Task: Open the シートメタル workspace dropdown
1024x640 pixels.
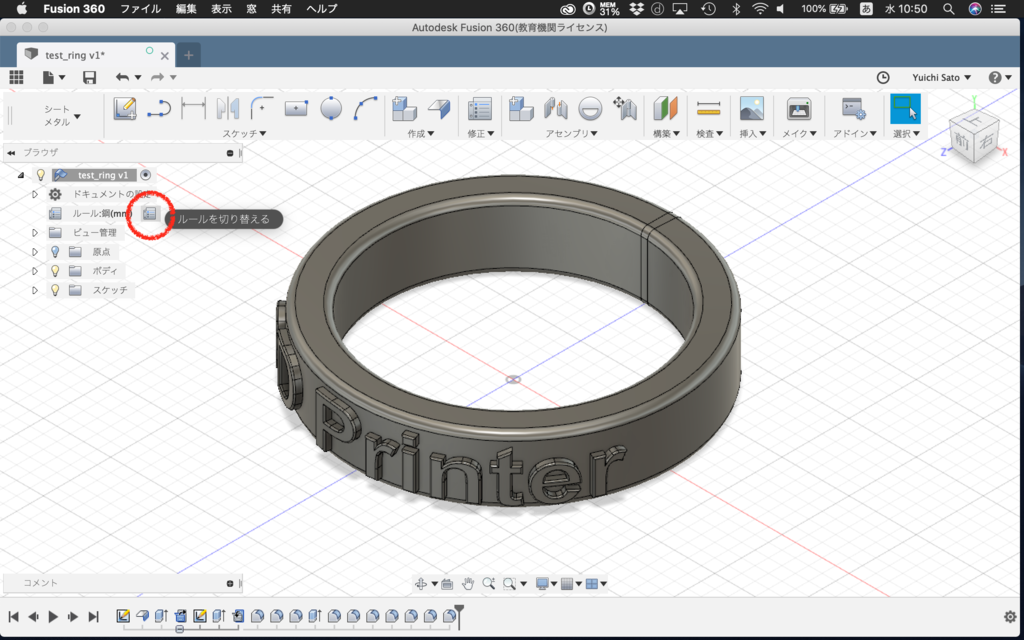Action: 61,116
